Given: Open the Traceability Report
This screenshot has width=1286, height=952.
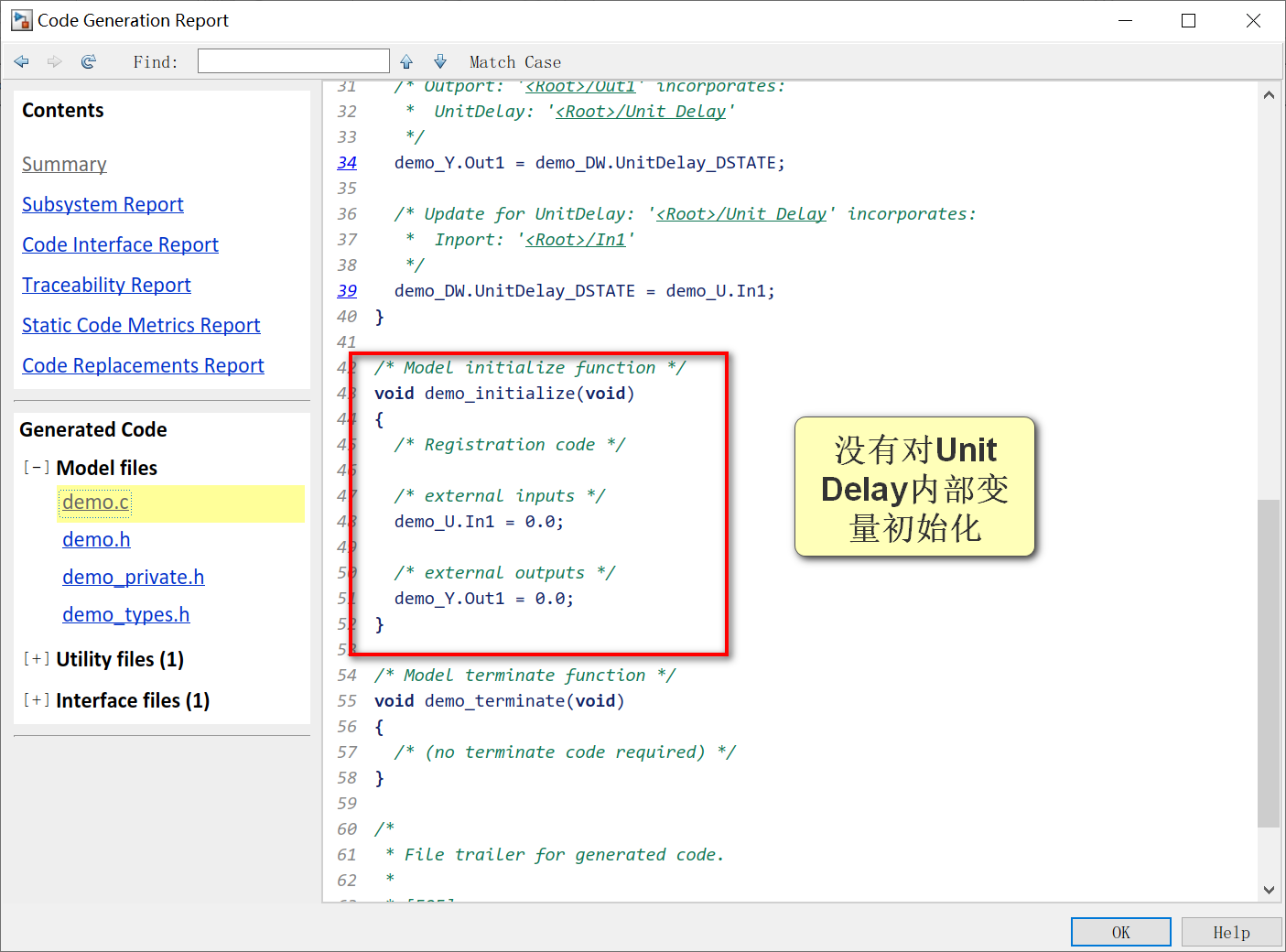Looking at the screenshot, I should point(106,286).
